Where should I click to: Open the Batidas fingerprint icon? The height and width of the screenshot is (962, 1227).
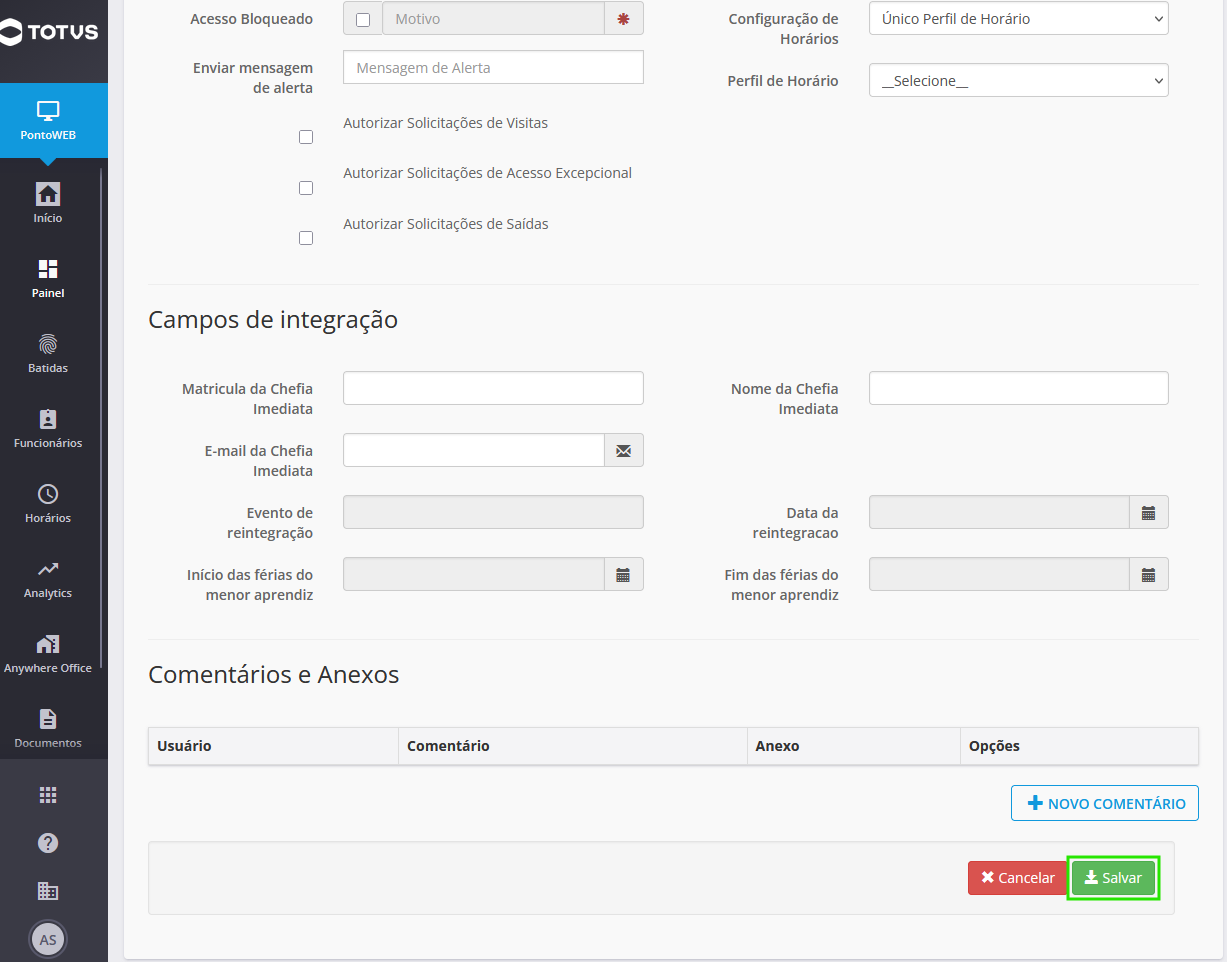[x=48, y=344]
